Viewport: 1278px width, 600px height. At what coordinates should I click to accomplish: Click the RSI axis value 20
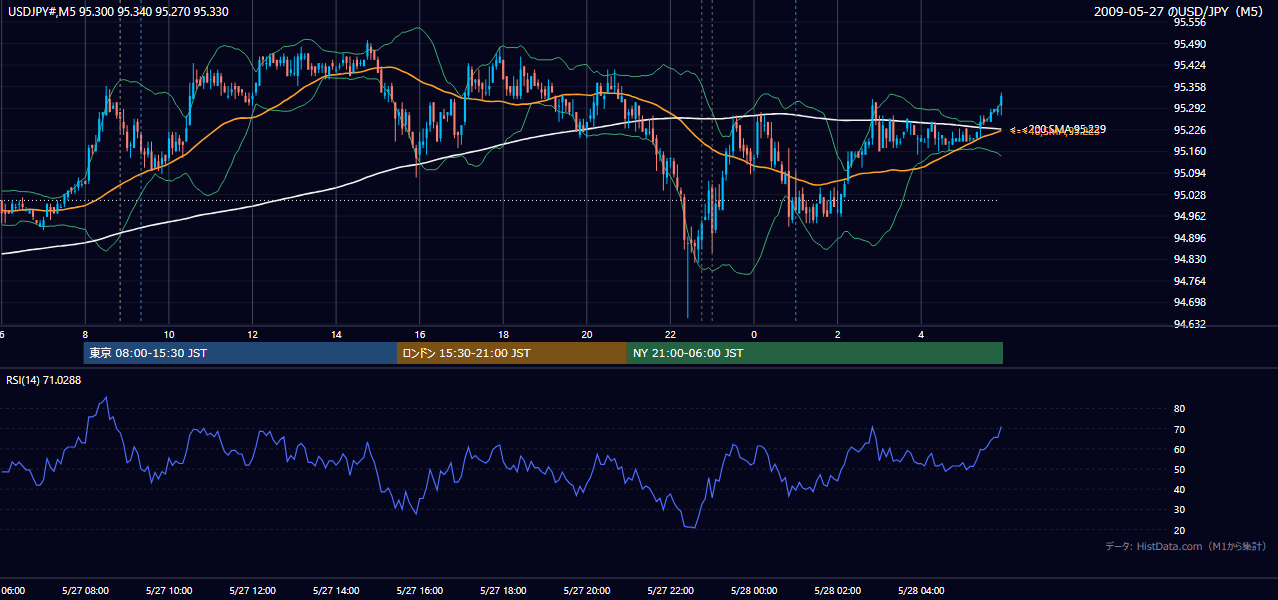[1179, 530]
